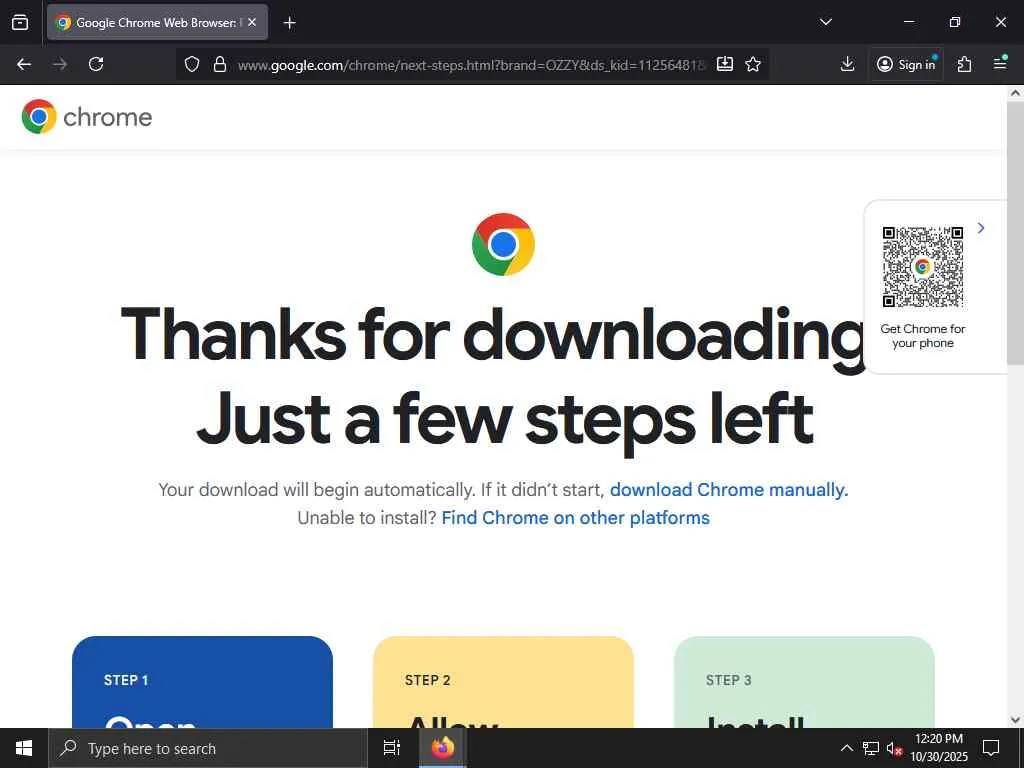The image size is (1024, 768).
Task: Click the Sign in account button
Action: pos(906,64)
